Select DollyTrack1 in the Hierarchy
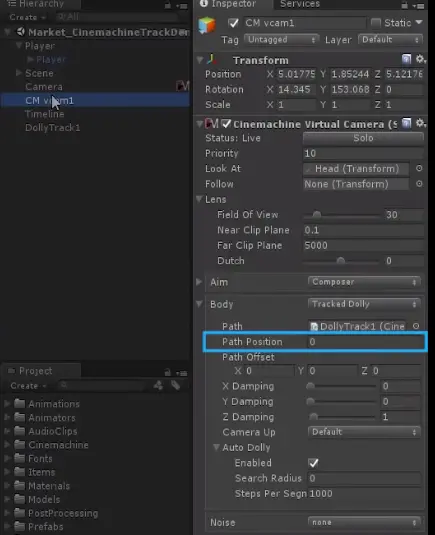435x535 pixels. pyautogui.click(x=53, y=128)
